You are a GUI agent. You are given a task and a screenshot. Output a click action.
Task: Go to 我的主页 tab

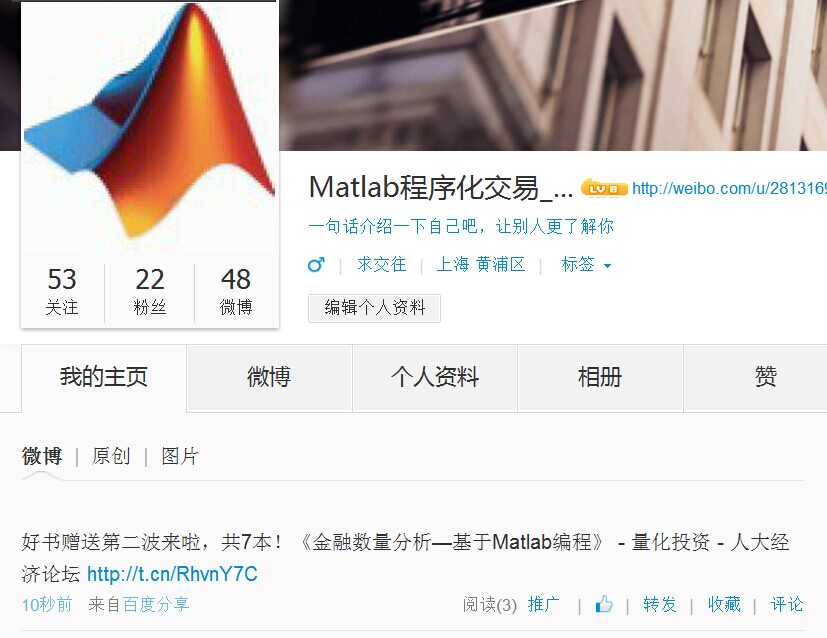click(x=104, y=378)
